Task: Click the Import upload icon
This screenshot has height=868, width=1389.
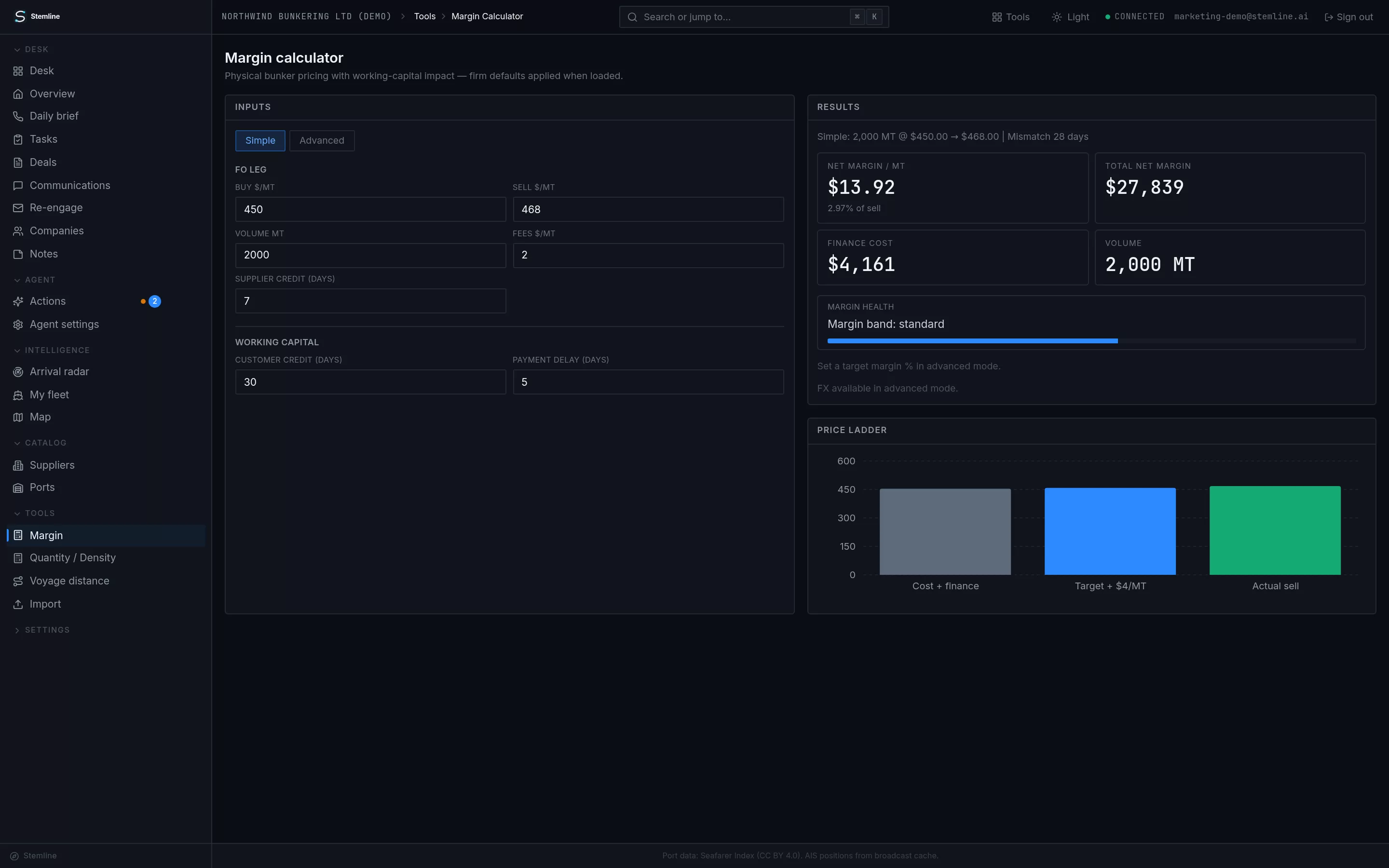Action: tap(18, 605)
